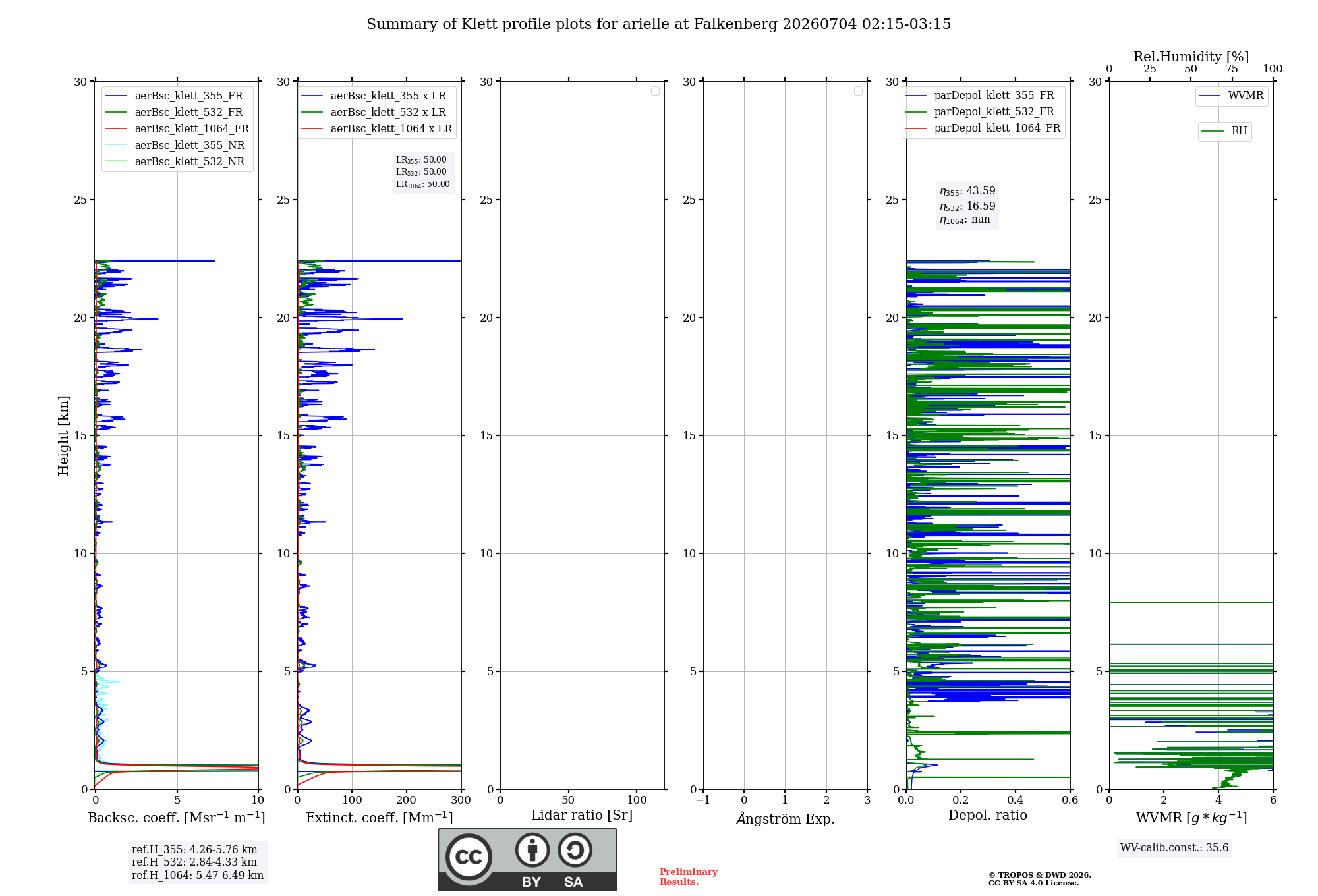Image resolution: width=1318 pixels, height=896 pixels.
Task: Click the TROPOS & DWD copyright text
Action: pyautogui.click(x=1039, y=879)
